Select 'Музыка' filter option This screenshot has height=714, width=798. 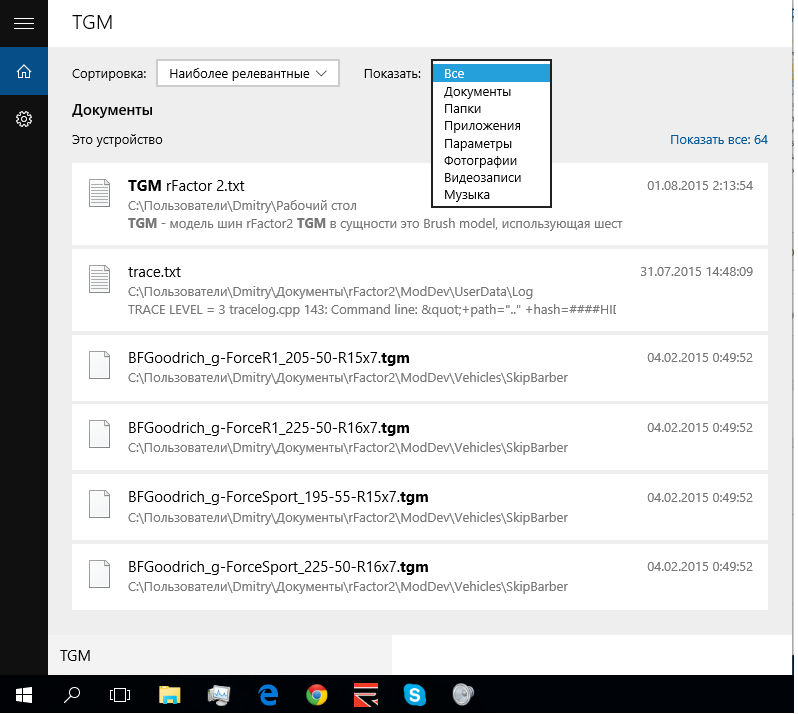click(x=466, y=194)
